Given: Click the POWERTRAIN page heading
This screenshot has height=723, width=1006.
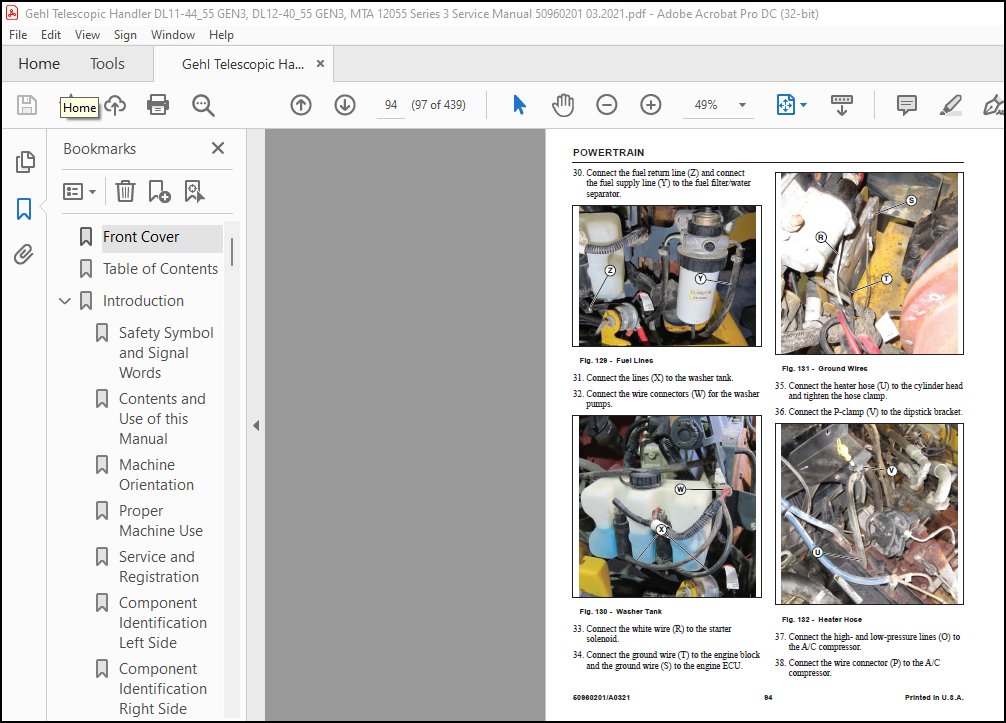Looking at the screenshot, I should (608, 153).
